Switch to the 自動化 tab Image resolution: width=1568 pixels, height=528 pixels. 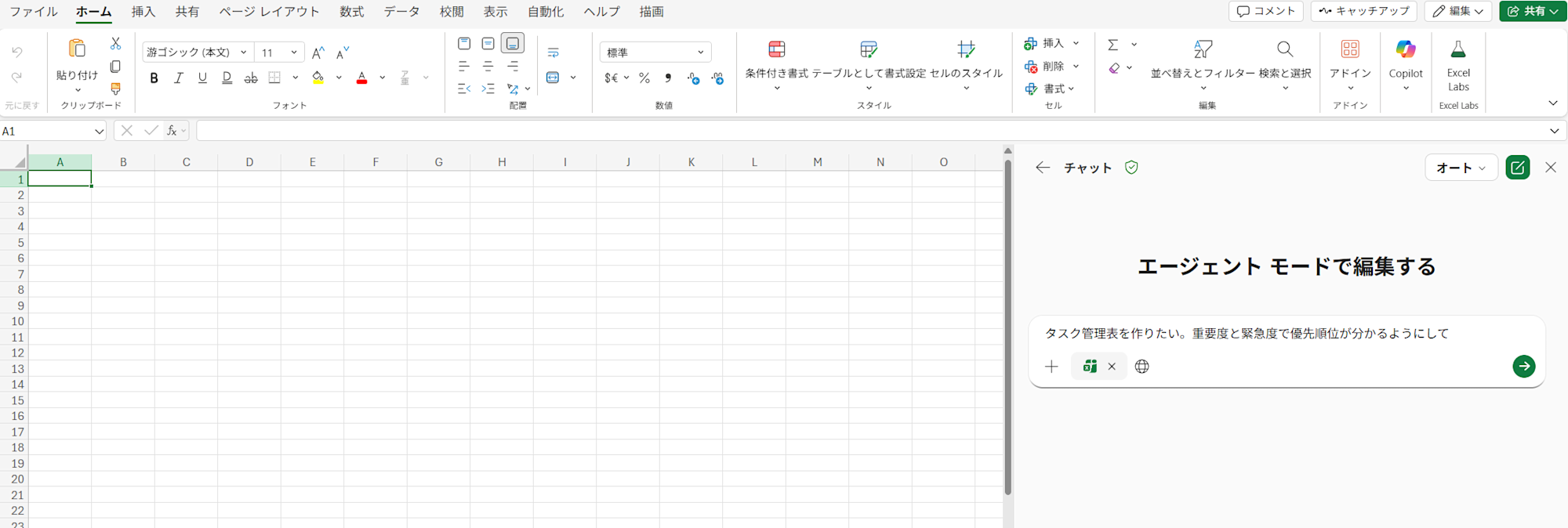pyautogui.click(x=545, y=12)
